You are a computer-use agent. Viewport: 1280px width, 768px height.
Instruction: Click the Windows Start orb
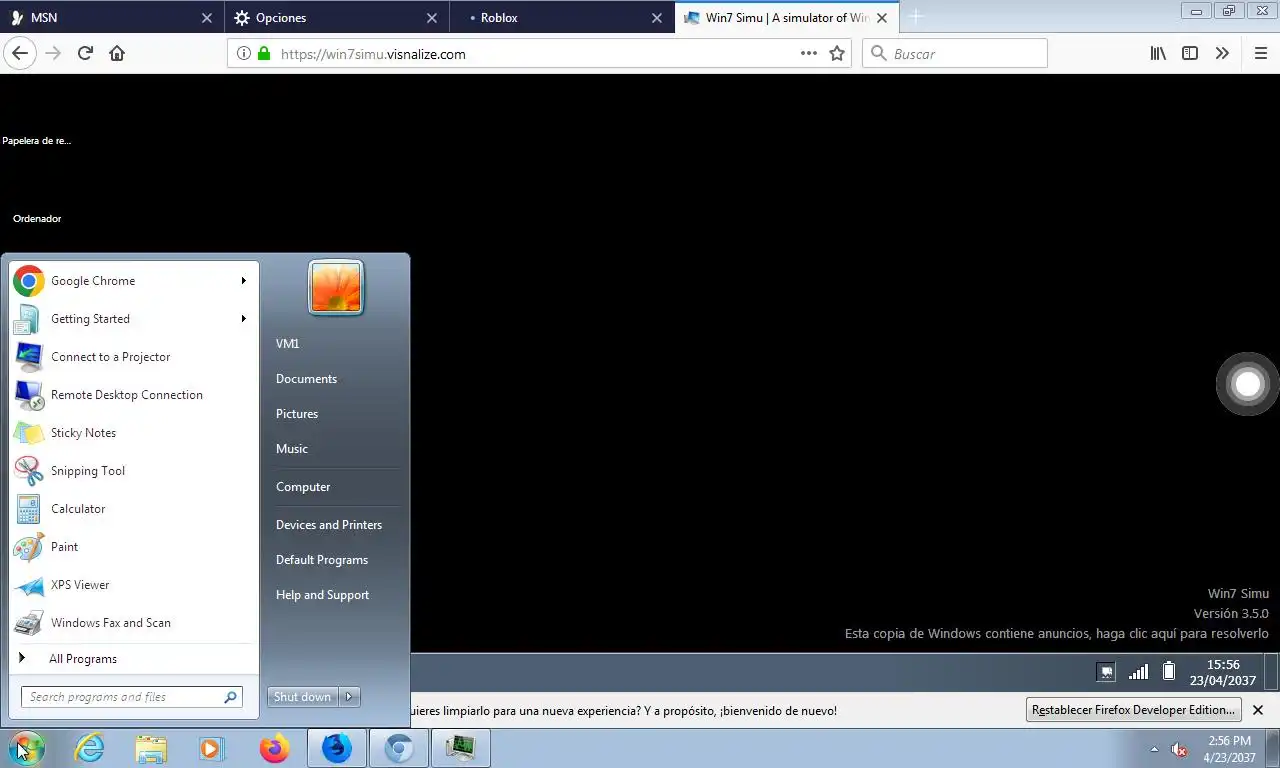(x=27, y=748)
